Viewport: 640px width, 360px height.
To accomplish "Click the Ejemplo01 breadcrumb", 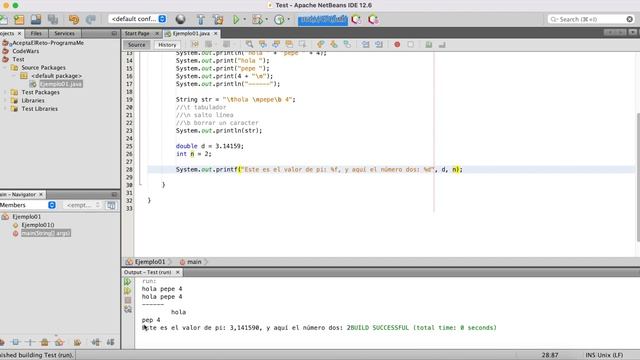I will 149,262.
